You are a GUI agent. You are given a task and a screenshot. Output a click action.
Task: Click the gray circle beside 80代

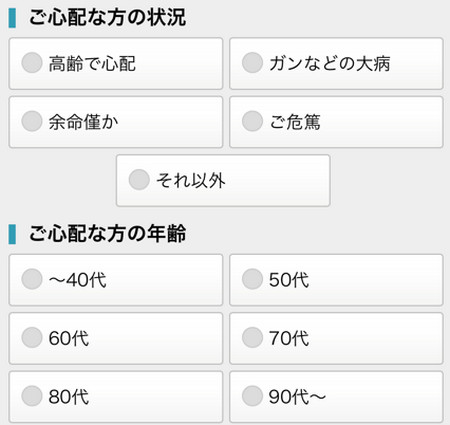coord(32,396)
